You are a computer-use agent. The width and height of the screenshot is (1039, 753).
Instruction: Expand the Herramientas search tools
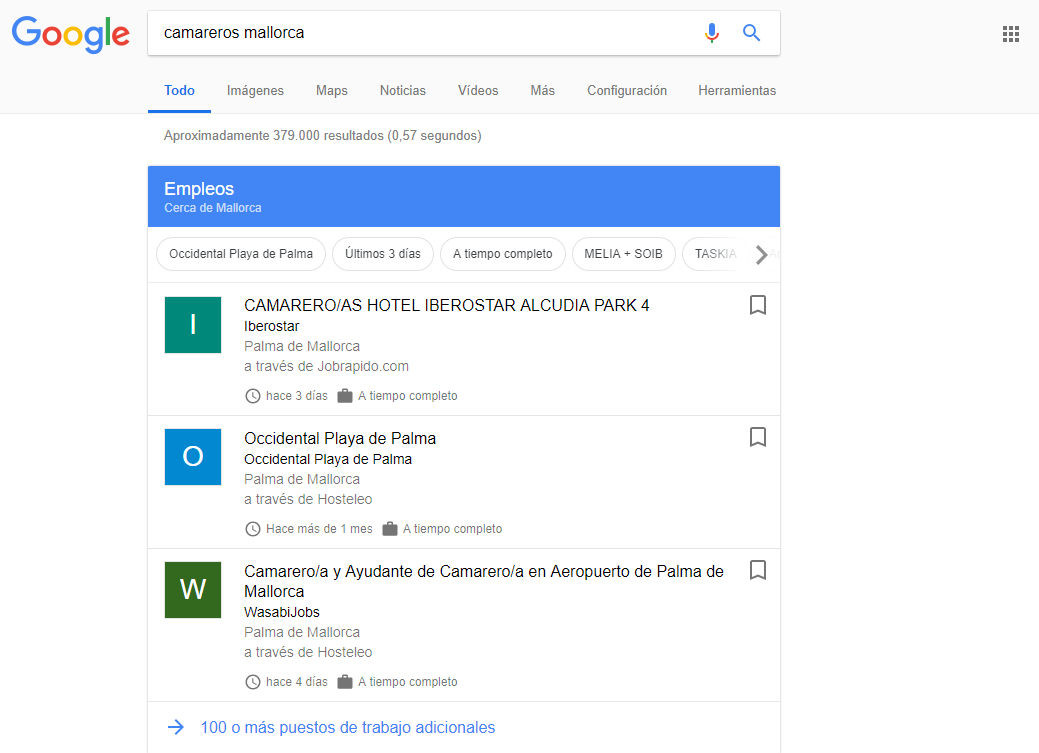pyautogui.click(x=736, y=90)
